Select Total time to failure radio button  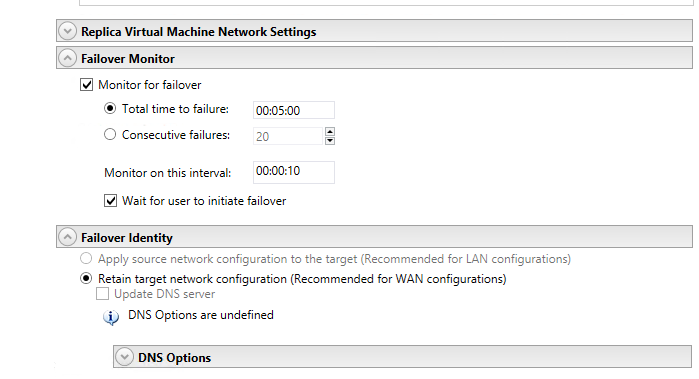(x=110, y=108)
